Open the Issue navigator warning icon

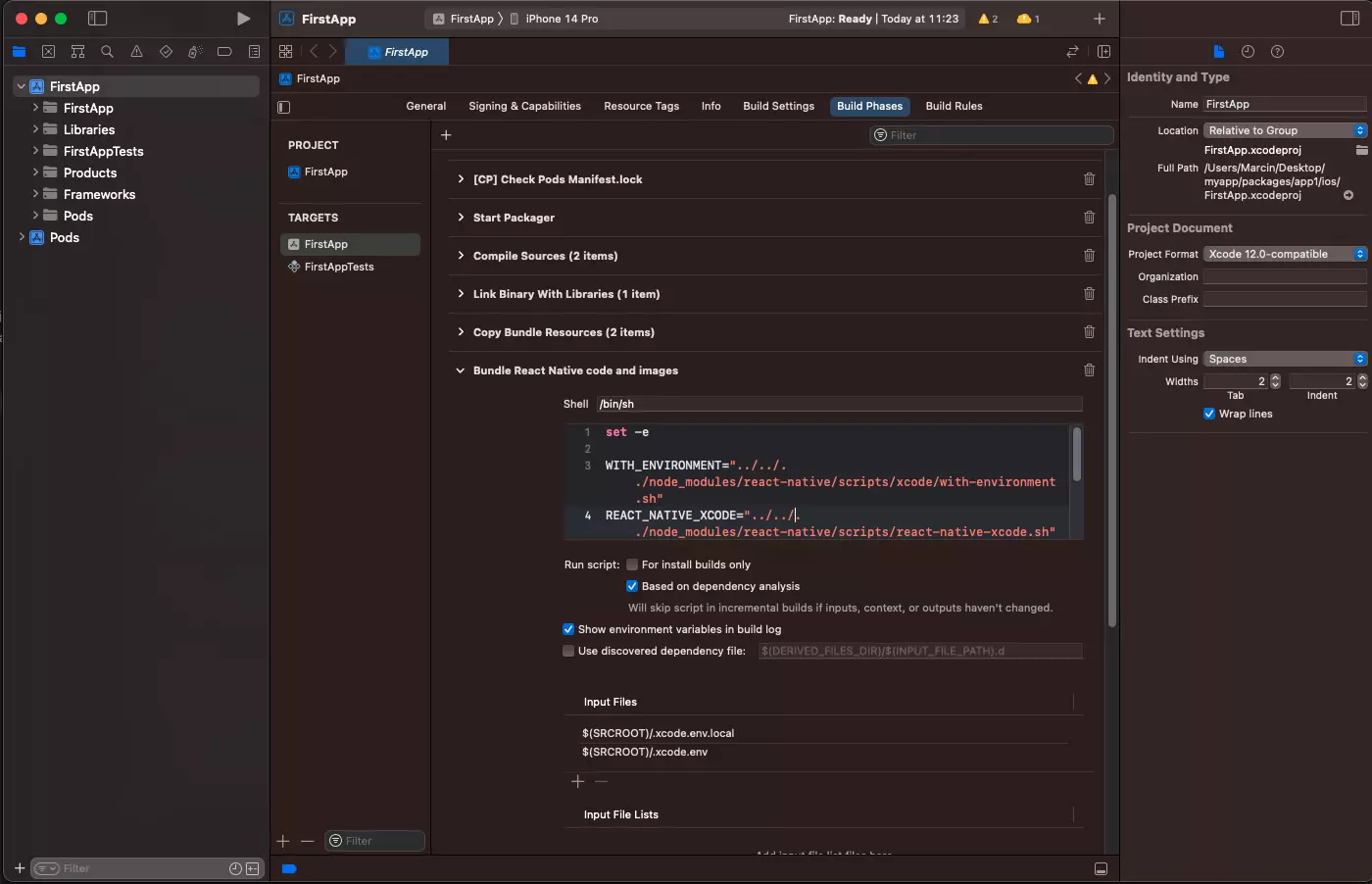136,52
